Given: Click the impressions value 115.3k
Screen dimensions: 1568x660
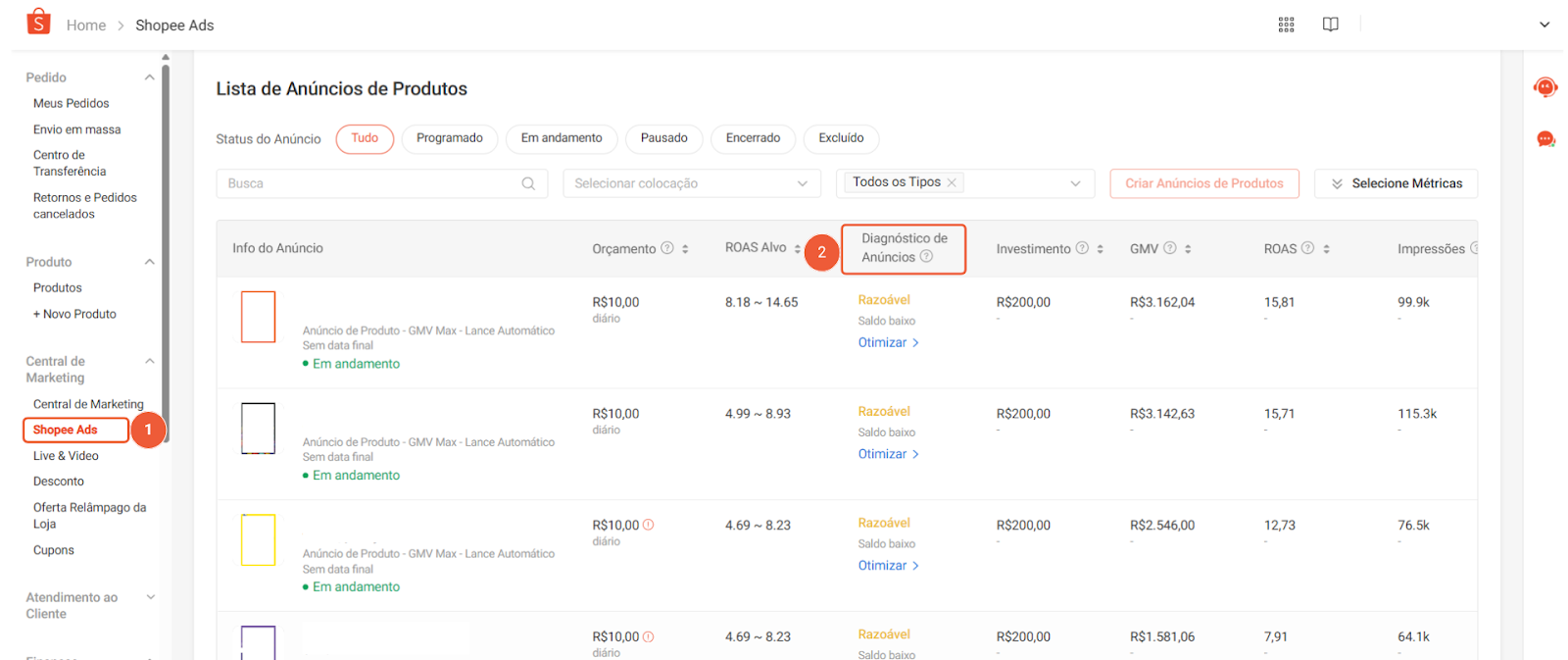Looking at the screenshot, I should coord(1417,414).
